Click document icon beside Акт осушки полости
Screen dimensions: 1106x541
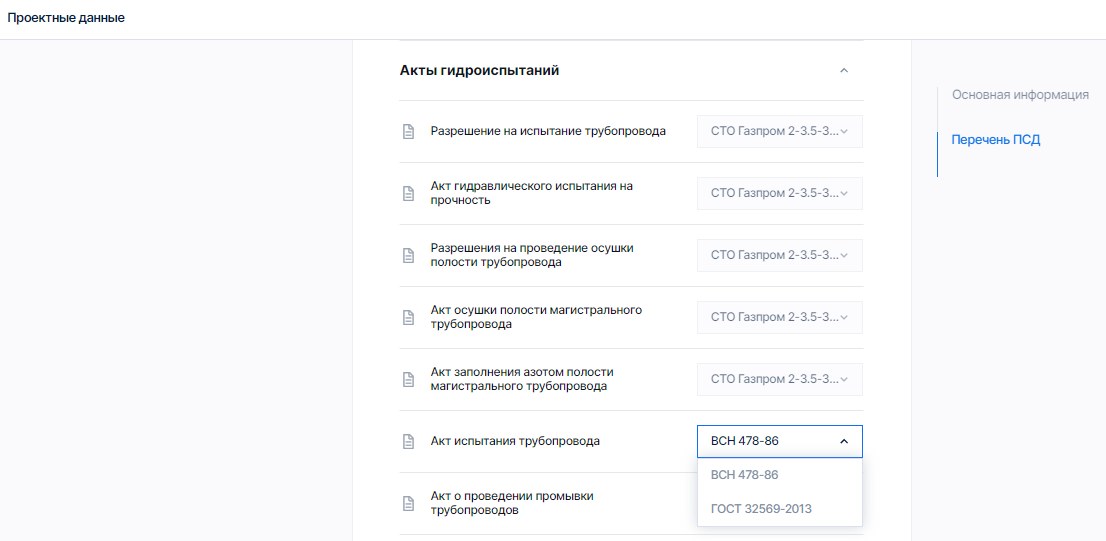(408, 318)
